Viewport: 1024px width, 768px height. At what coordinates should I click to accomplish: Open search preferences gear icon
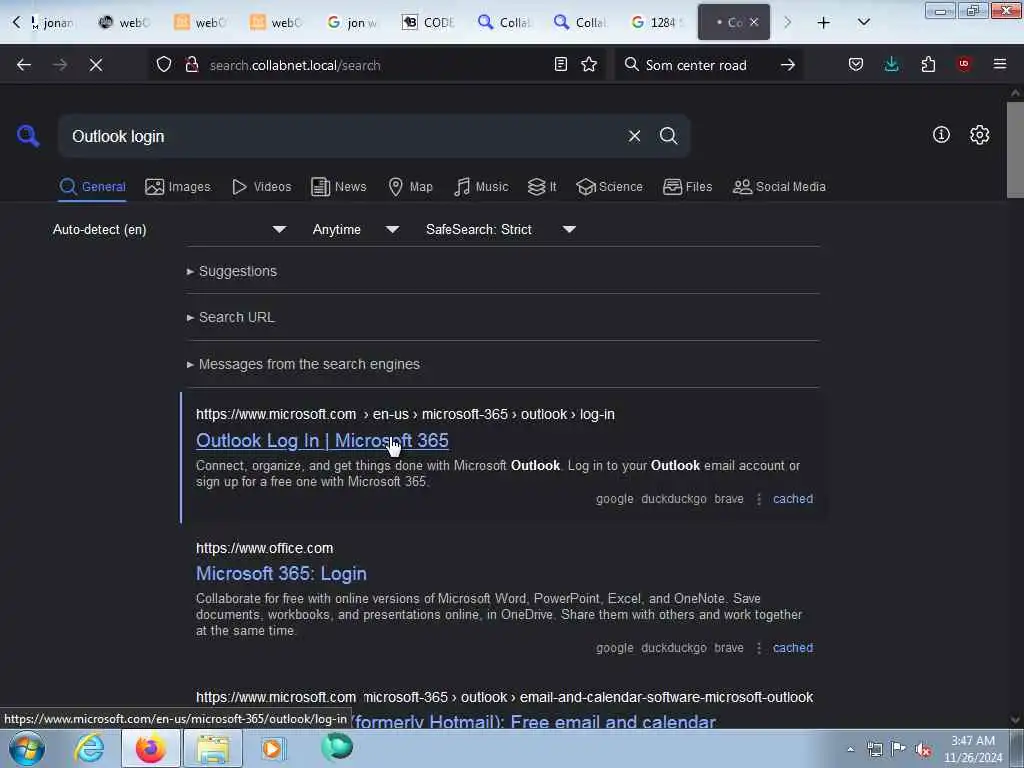tap(979, 135)
